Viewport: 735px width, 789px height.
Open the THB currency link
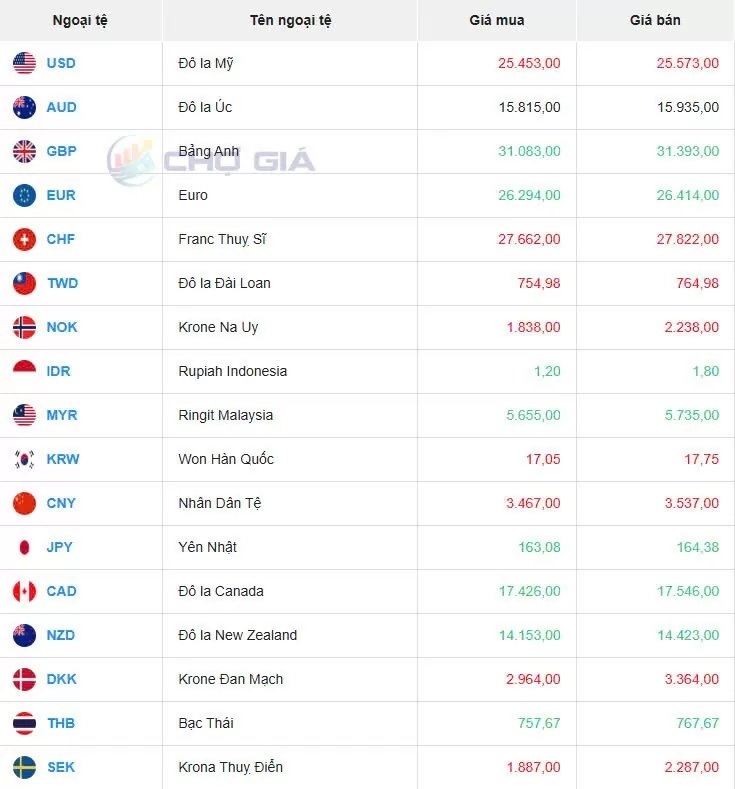point(61,723)
